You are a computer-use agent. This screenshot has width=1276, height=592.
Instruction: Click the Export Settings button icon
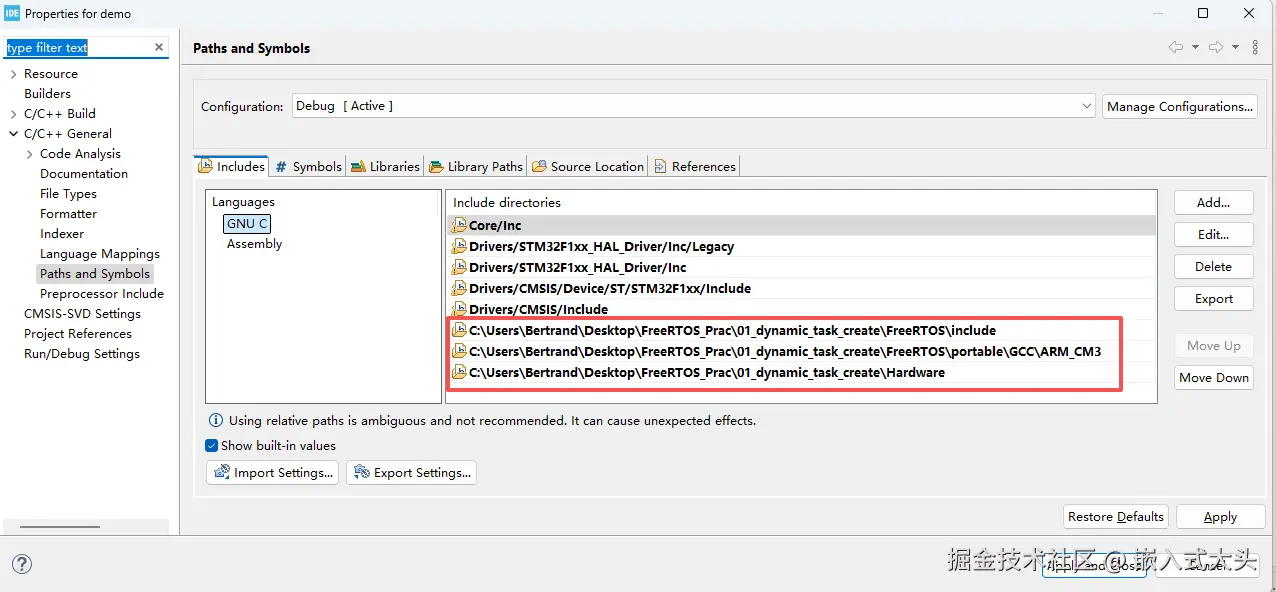[x=361, y=472]
